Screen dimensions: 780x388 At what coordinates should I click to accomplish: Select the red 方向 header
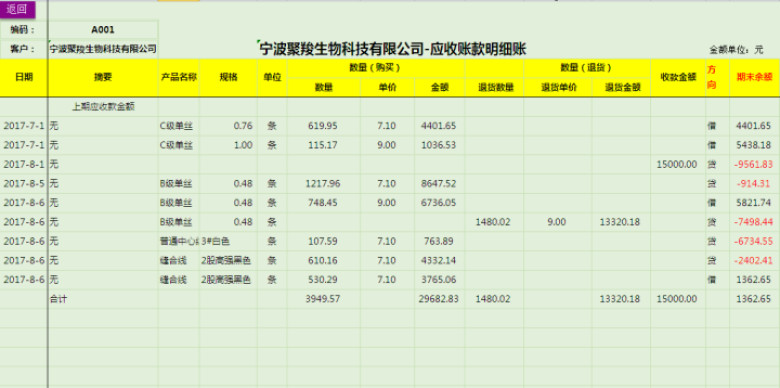tap(717, 78)
